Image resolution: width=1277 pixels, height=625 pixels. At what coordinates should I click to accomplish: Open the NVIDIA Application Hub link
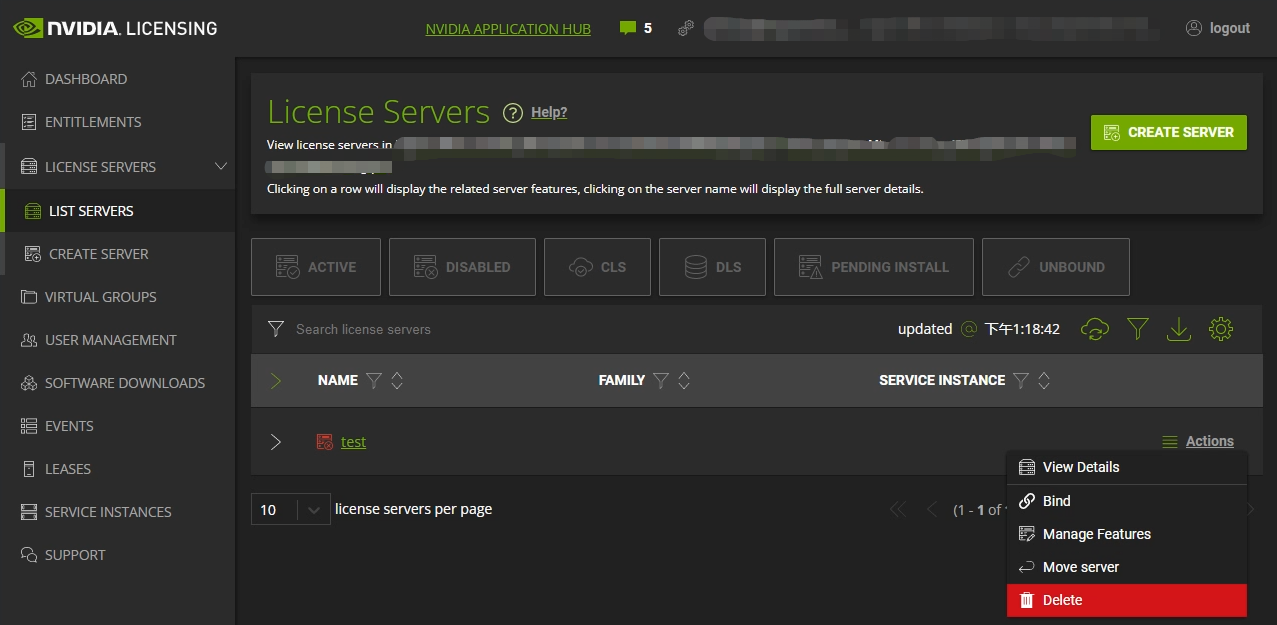pyautogui.click(x=508, y=29)
